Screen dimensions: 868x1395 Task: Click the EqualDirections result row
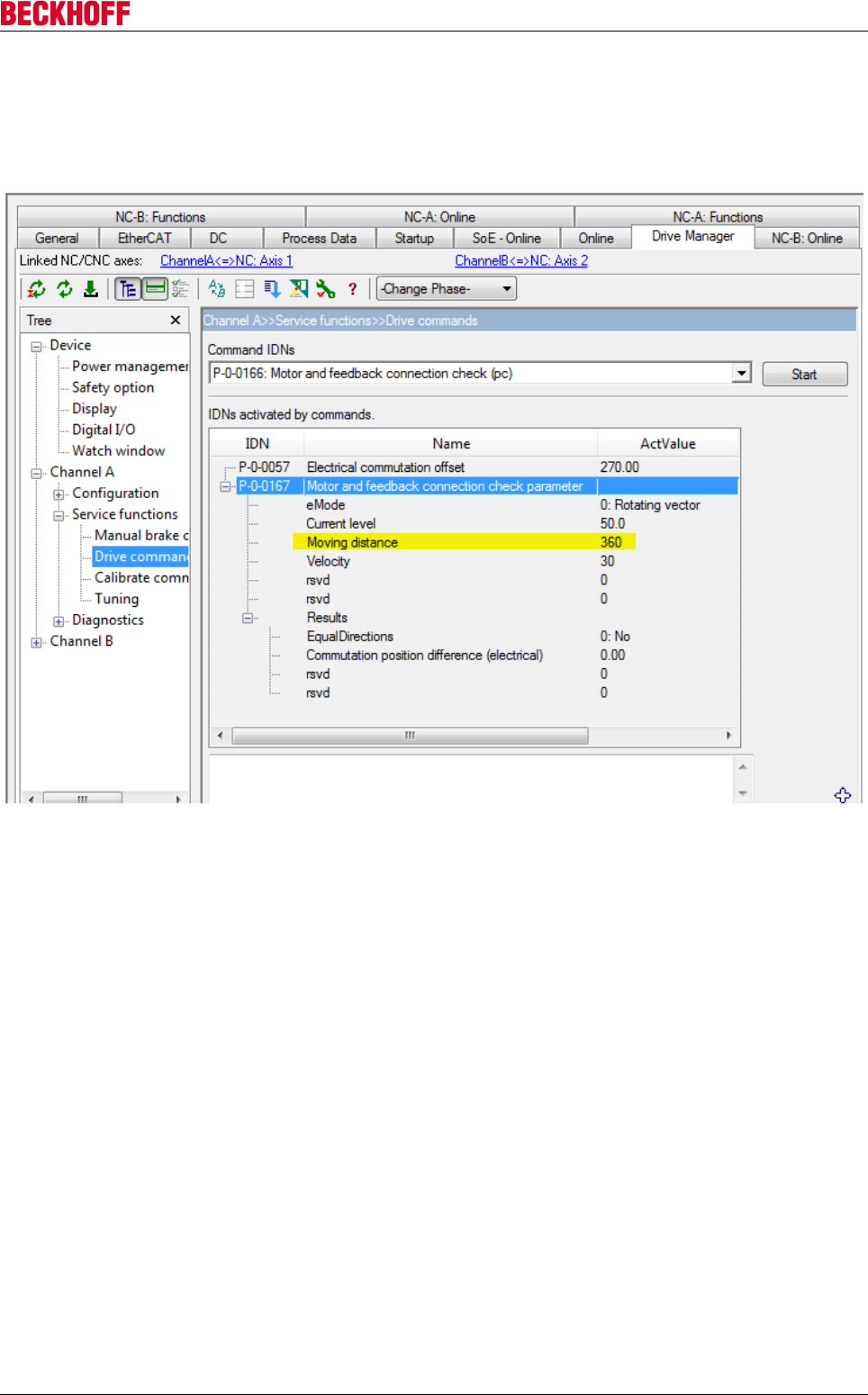coord(475,637)
